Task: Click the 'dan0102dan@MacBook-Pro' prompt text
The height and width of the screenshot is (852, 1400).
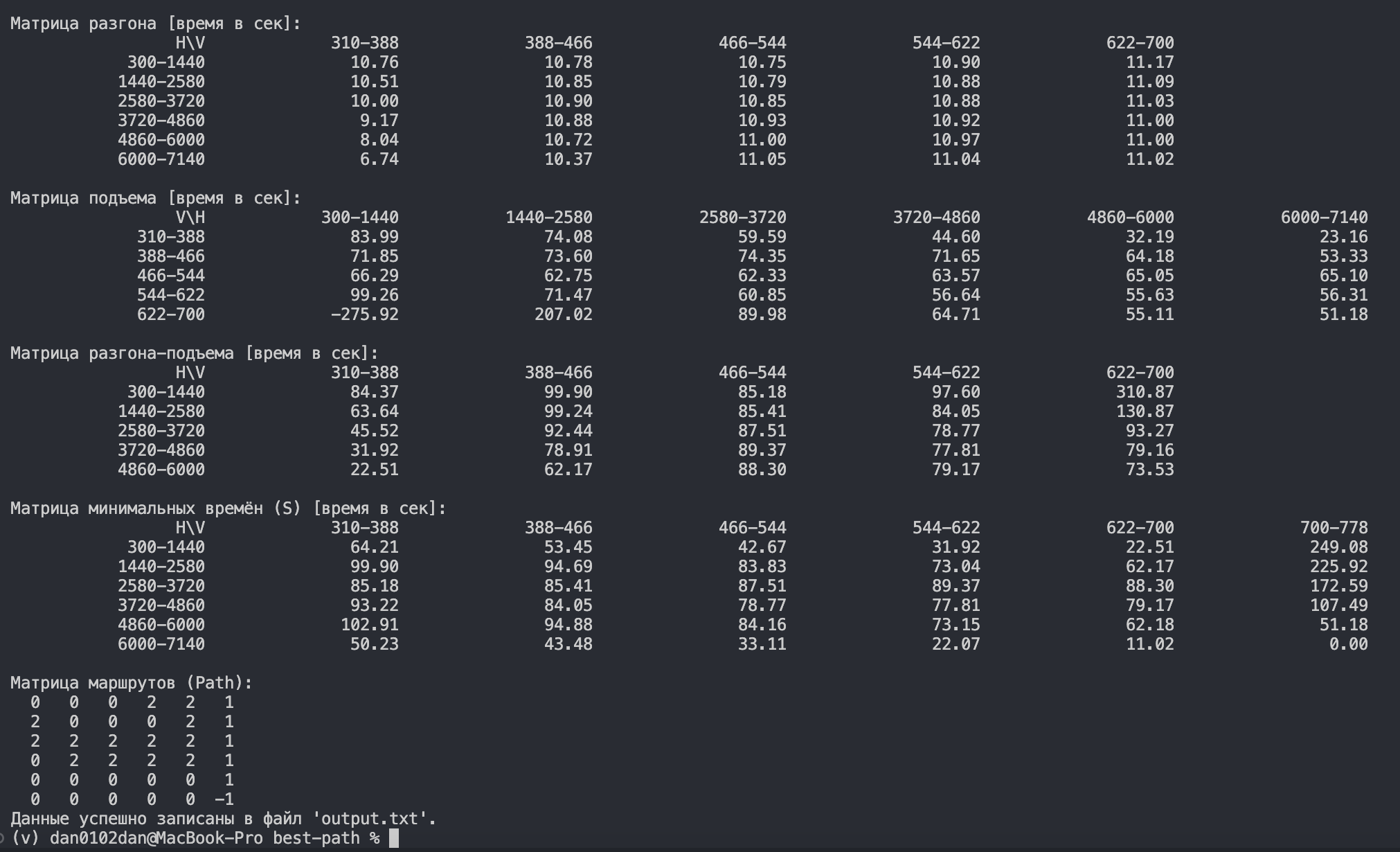Action: tap(156, 838)
